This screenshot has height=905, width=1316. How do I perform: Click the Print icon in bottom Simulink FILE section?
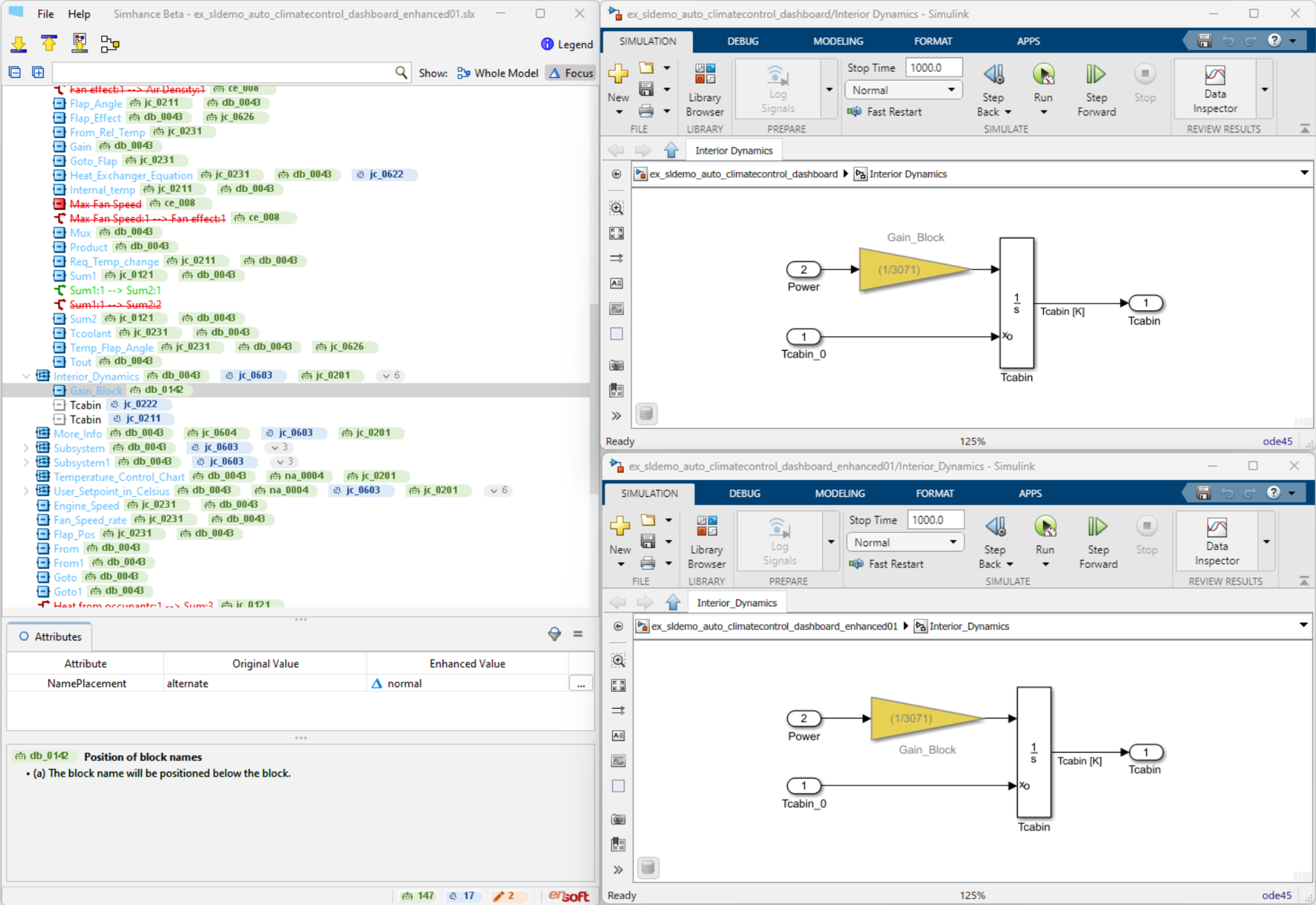point(648,564)
